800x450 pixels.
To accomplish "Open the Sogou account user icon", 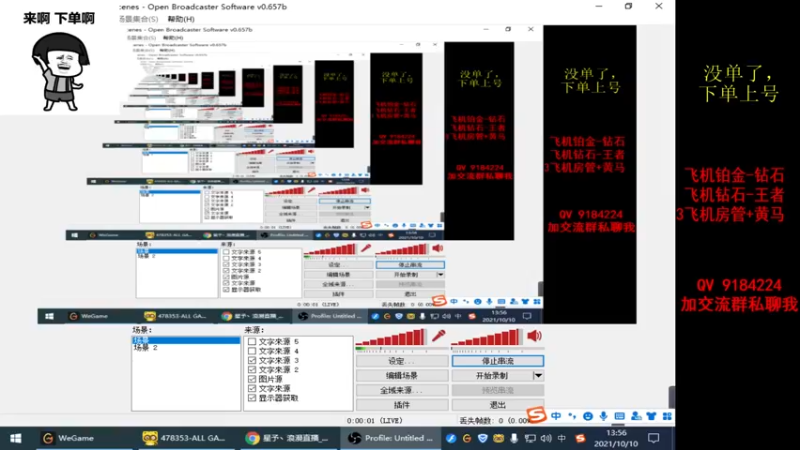I will pos(636,416).
